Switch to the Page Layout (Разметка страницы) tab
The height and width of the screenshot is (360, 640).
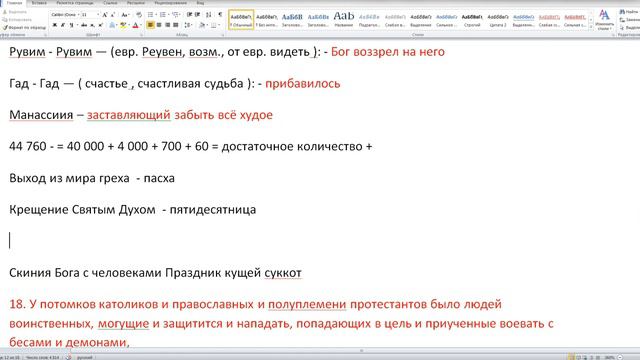(x=75, y=3)
